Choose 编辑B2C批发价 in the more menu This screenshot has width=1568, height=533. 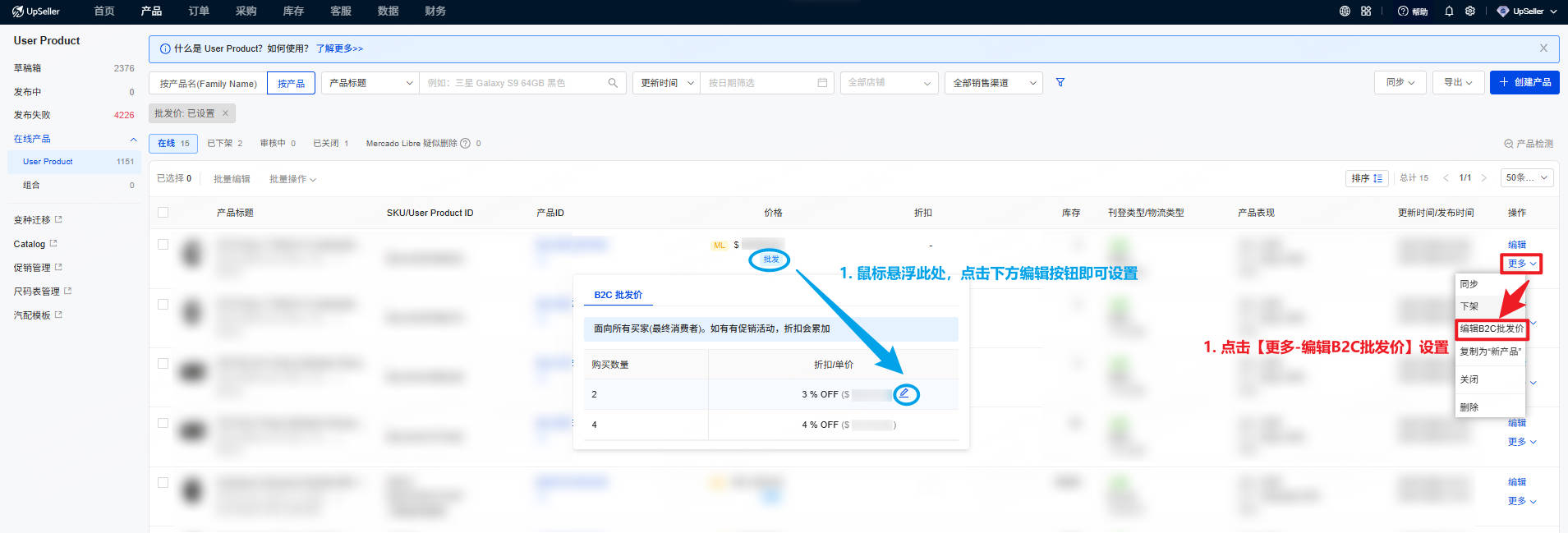pyautogui.click(x=1492, y=329)
